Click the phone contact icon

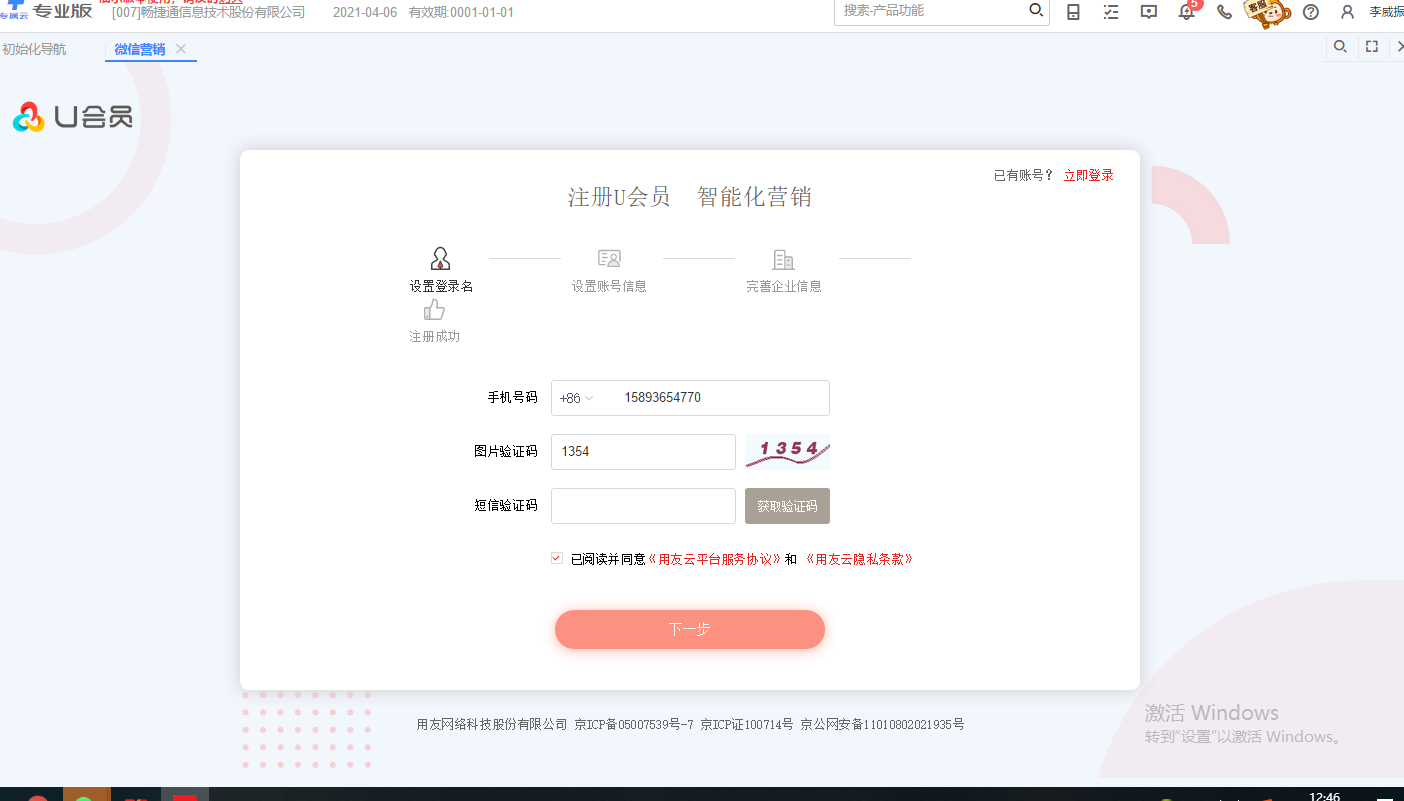[1224, 12]
